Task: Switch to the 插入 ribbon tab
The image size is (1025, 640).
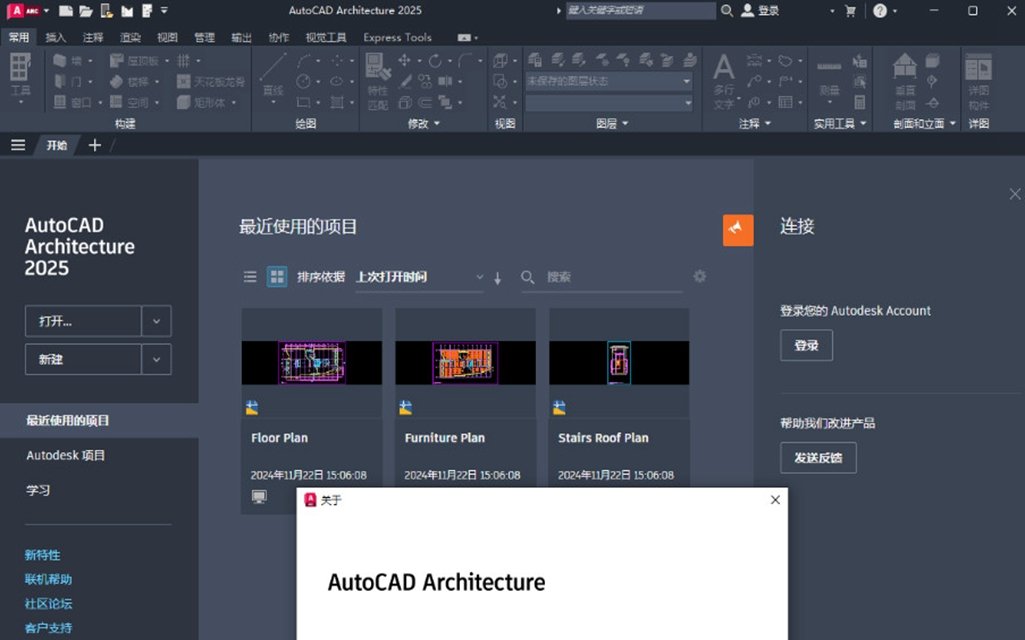Action: click(x=56, y=37)
